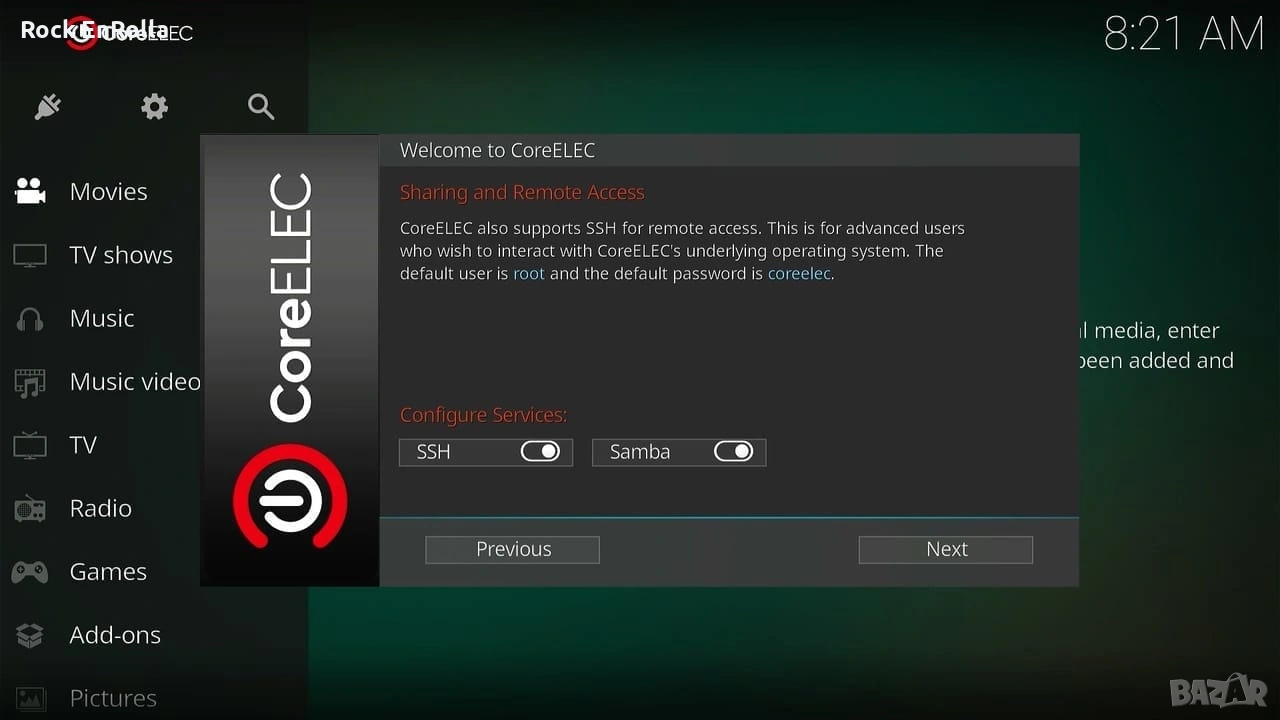Click the 'Configure Services:' label

(483, 415)
